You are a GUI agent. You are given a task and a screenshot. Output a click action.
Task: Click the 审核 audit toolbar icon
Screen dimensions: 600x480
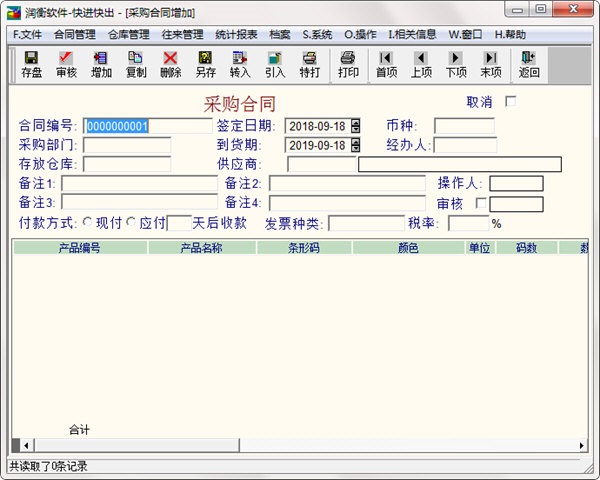[66, 57]
